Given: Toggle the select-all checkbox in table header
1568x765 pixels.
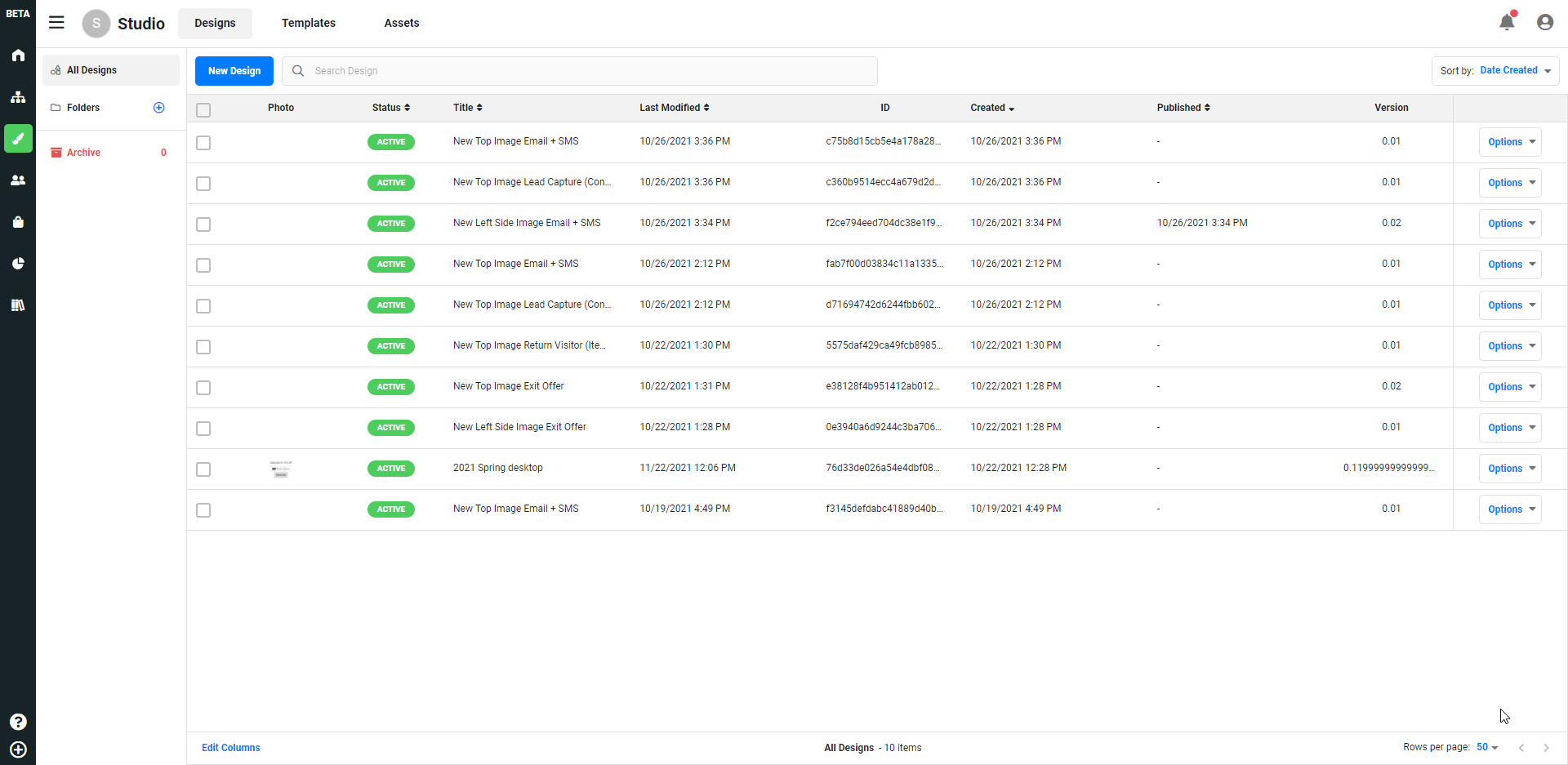Looking at the screenshot, I should [203, 109].
